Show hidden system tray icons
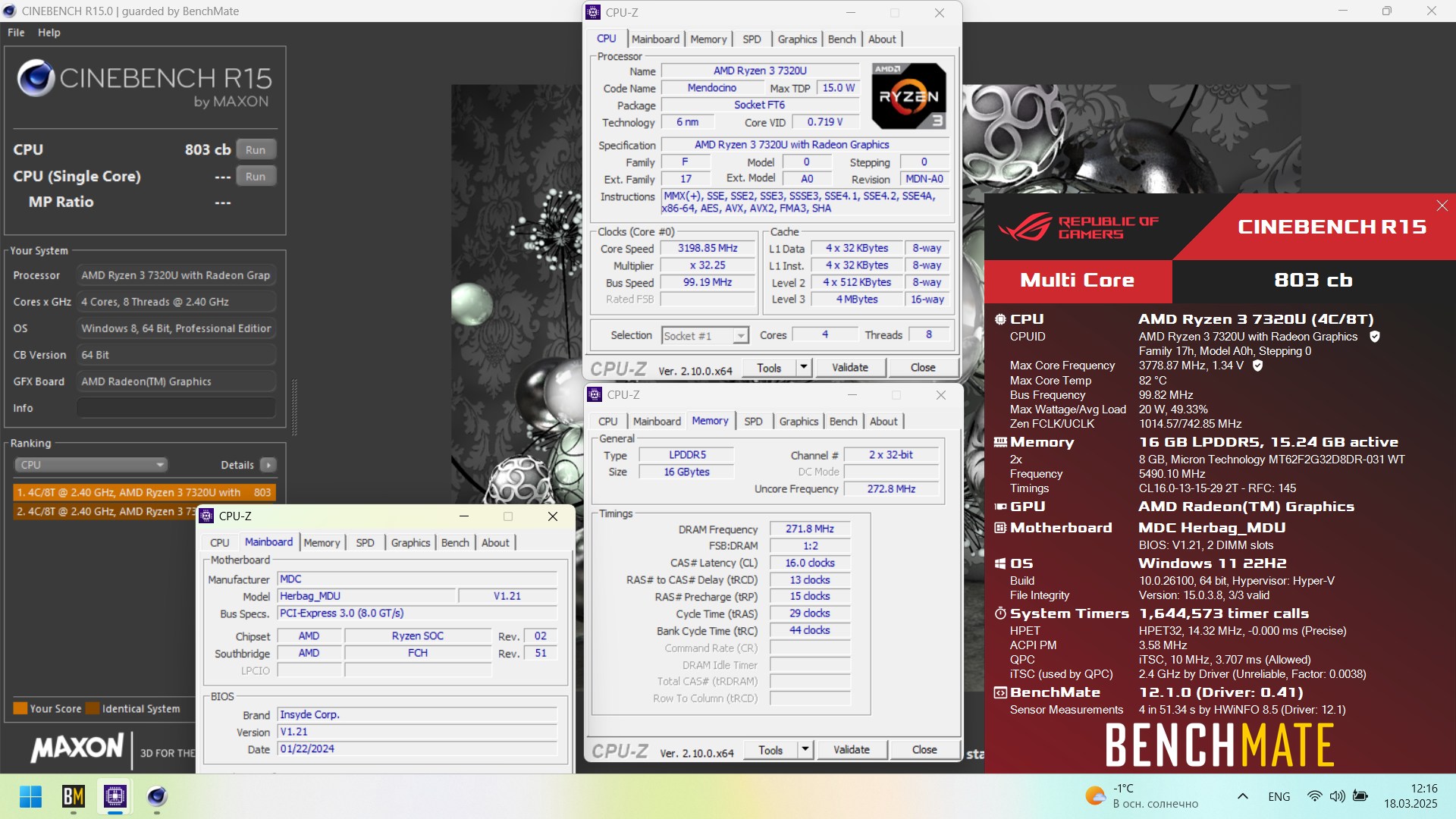Screen dimensions: 1456x819 [x=1242, y=796]
